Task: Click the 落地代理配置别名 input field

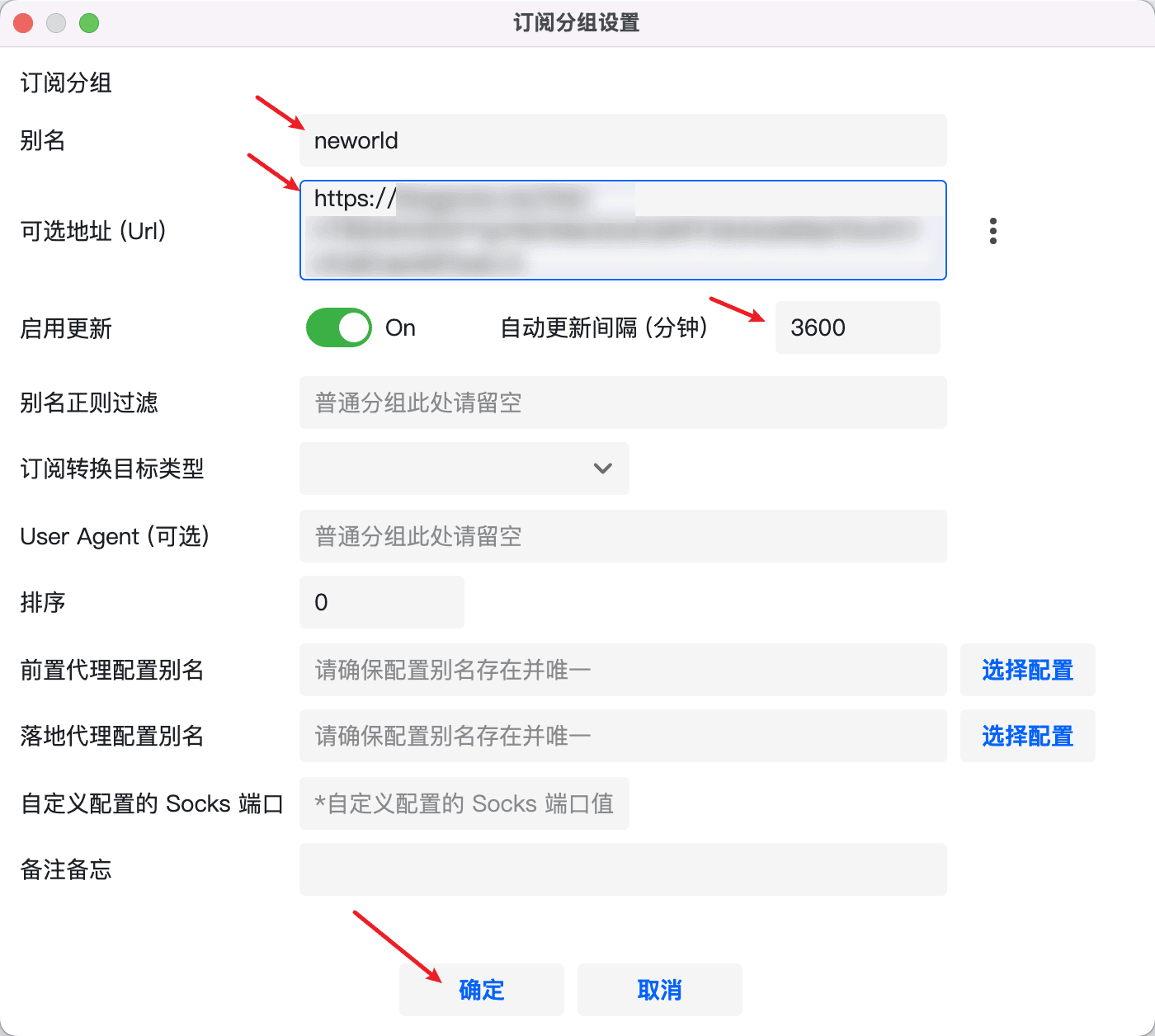Action: point(623,736)
